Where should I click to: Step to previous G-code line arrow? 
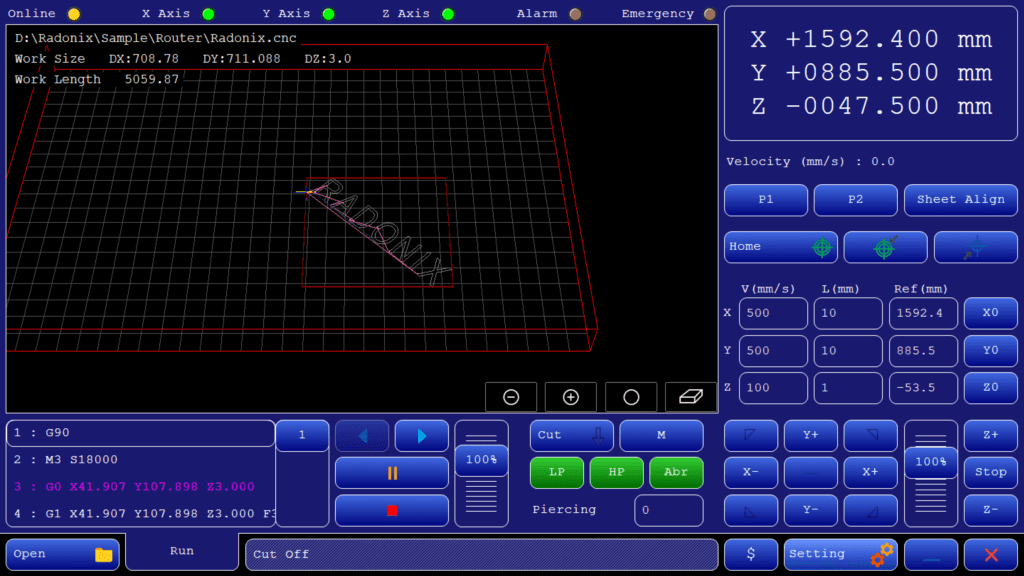(x=362, y=436)
